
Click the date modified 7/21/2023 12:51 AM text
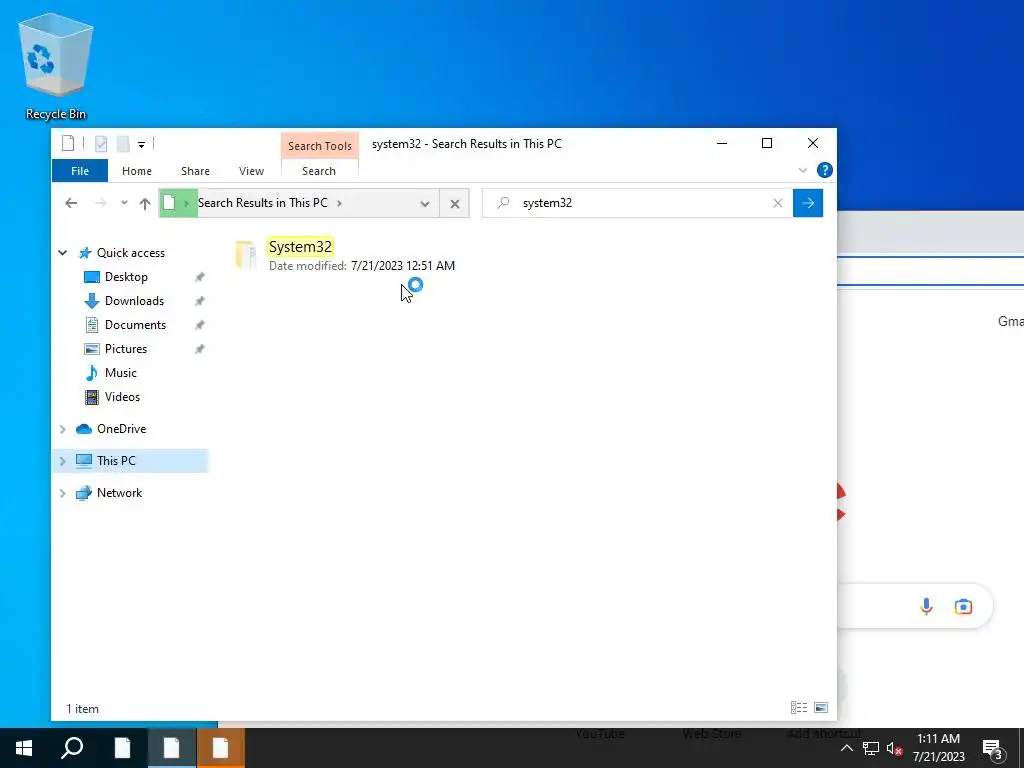point(403,266)
